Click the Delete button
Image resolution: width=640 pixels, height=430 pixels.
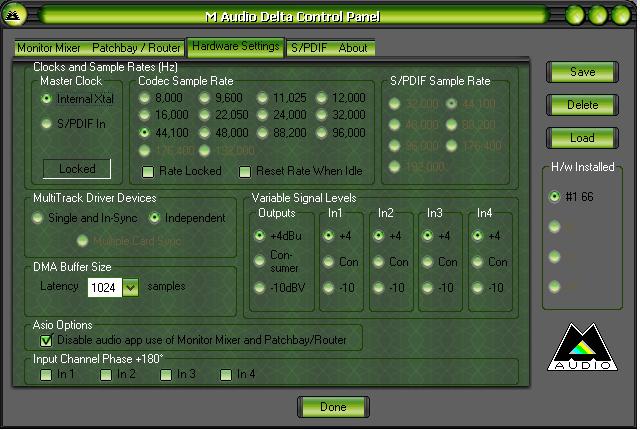tap(582, 105)
